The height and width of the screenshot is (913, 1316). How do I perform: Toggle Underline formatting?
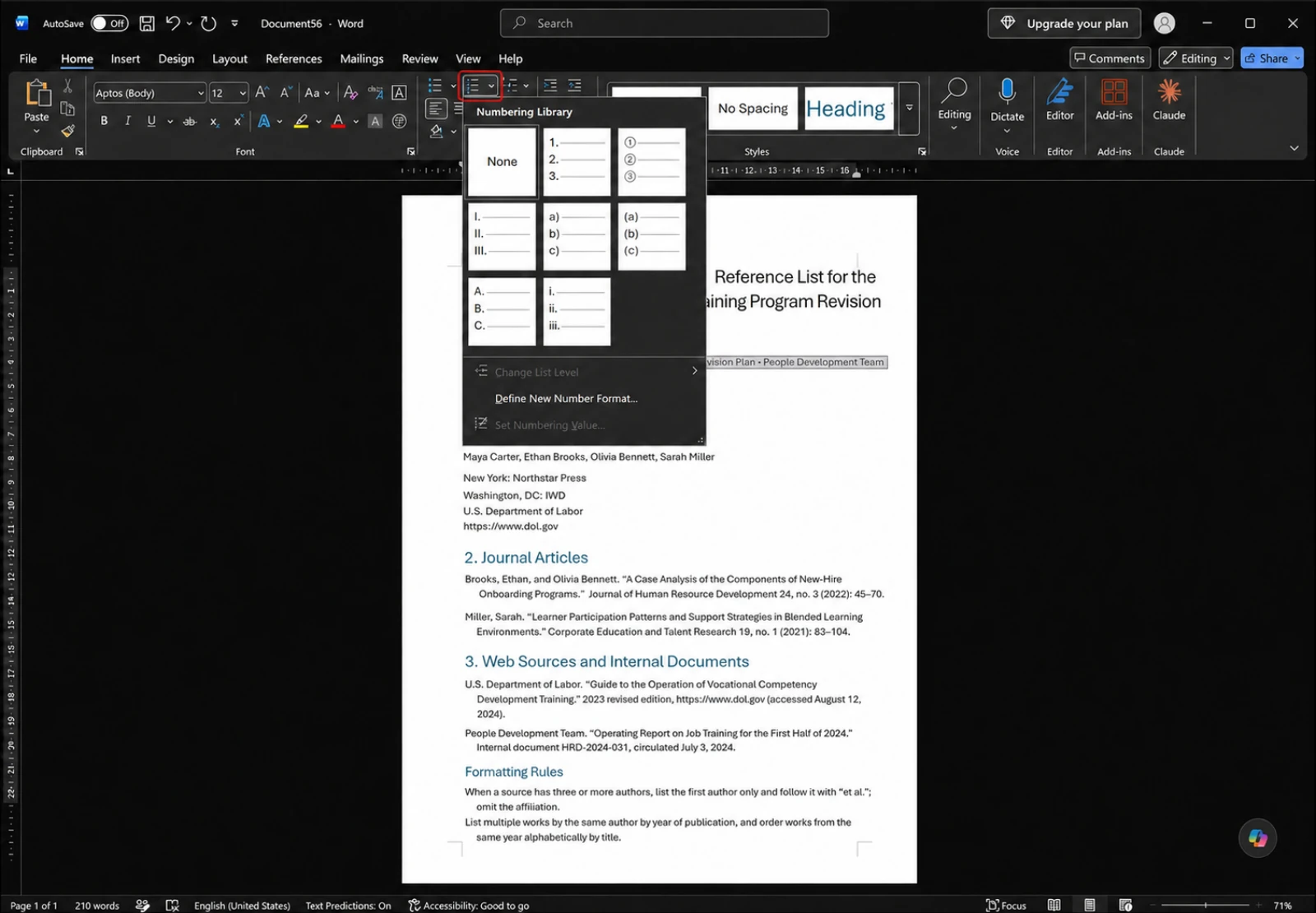151,121
